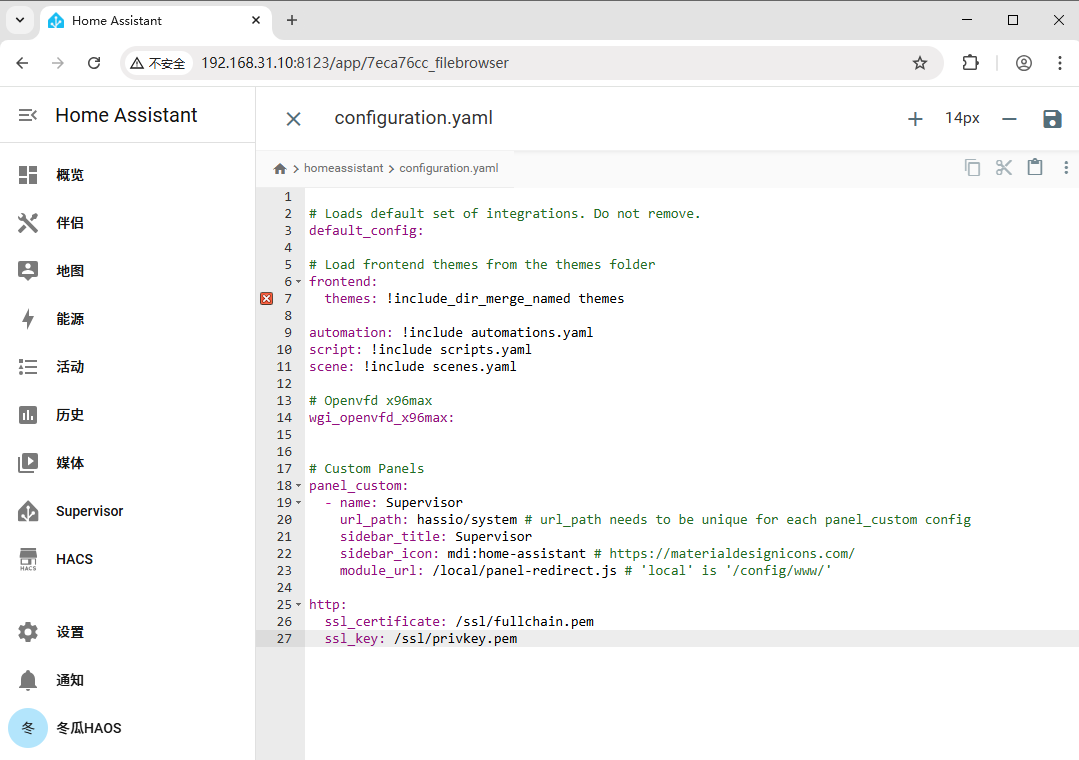This screenshot has height=760, width=1079.
Task: Go back in browser history
Action: tap(22, 63)
